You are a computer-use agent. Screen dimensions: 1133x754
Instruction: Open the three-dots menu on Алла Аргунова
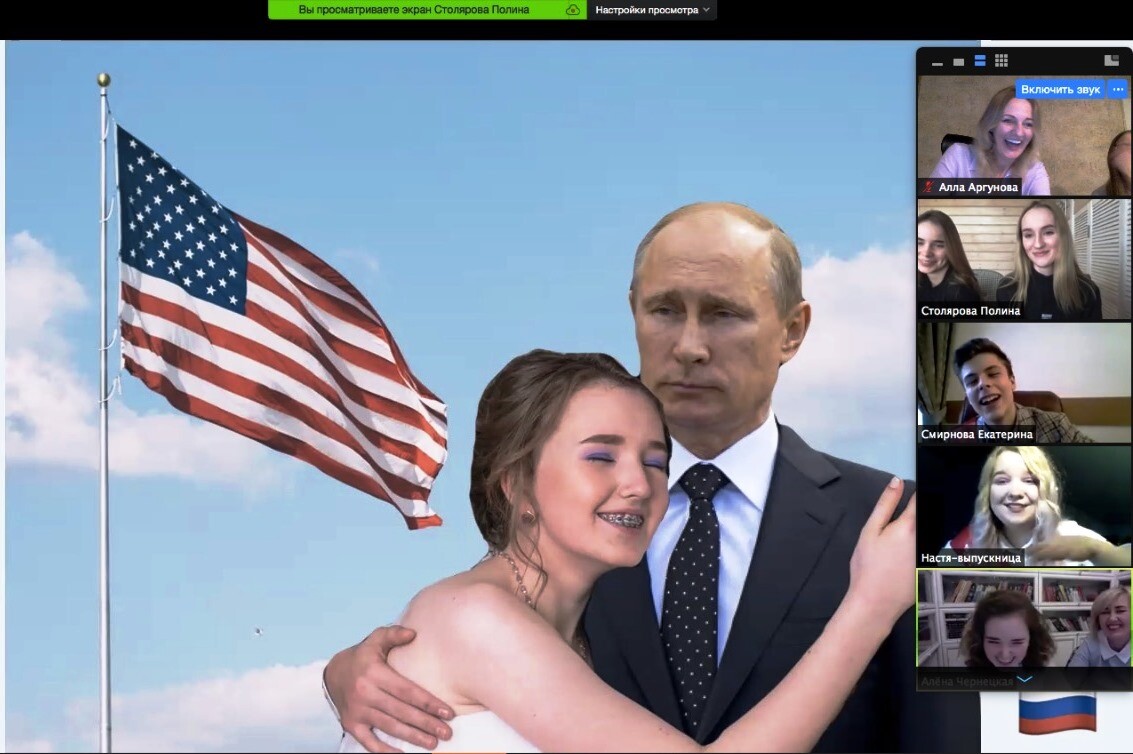pyautogui.click(x=1118, y=89)
